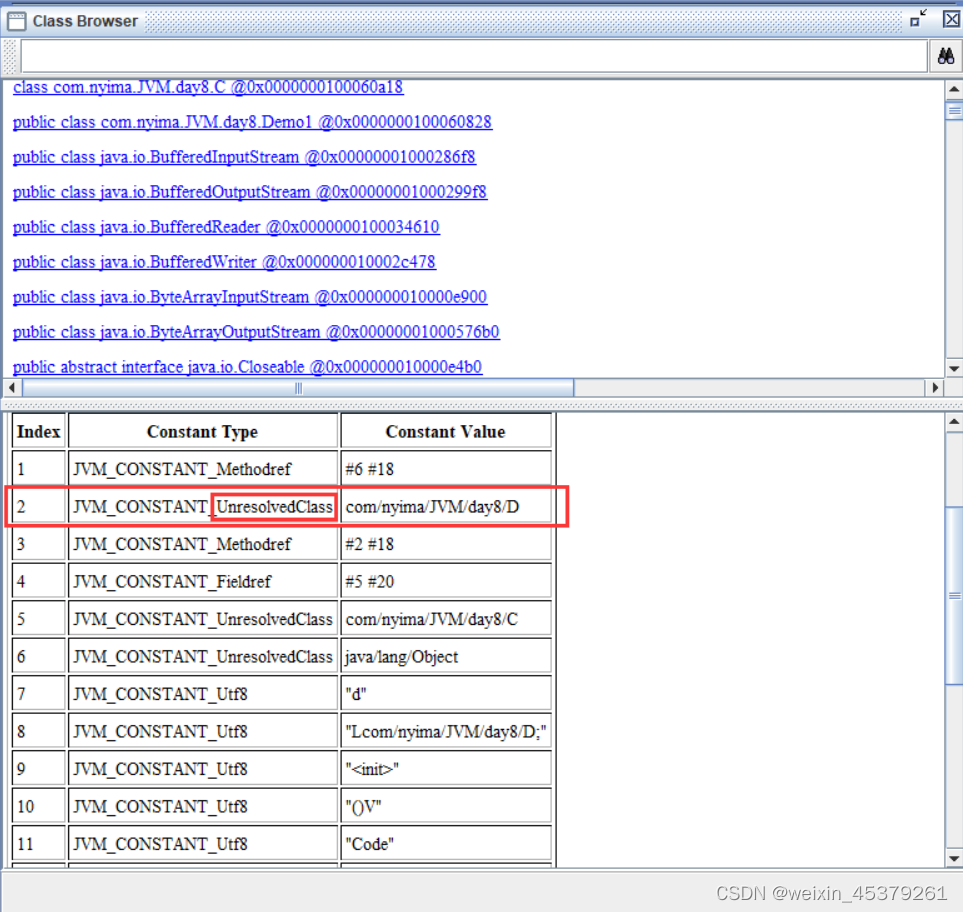Click the Class Browser window icon
Viewport: 963px width, 912px height.
click(16, 21)
